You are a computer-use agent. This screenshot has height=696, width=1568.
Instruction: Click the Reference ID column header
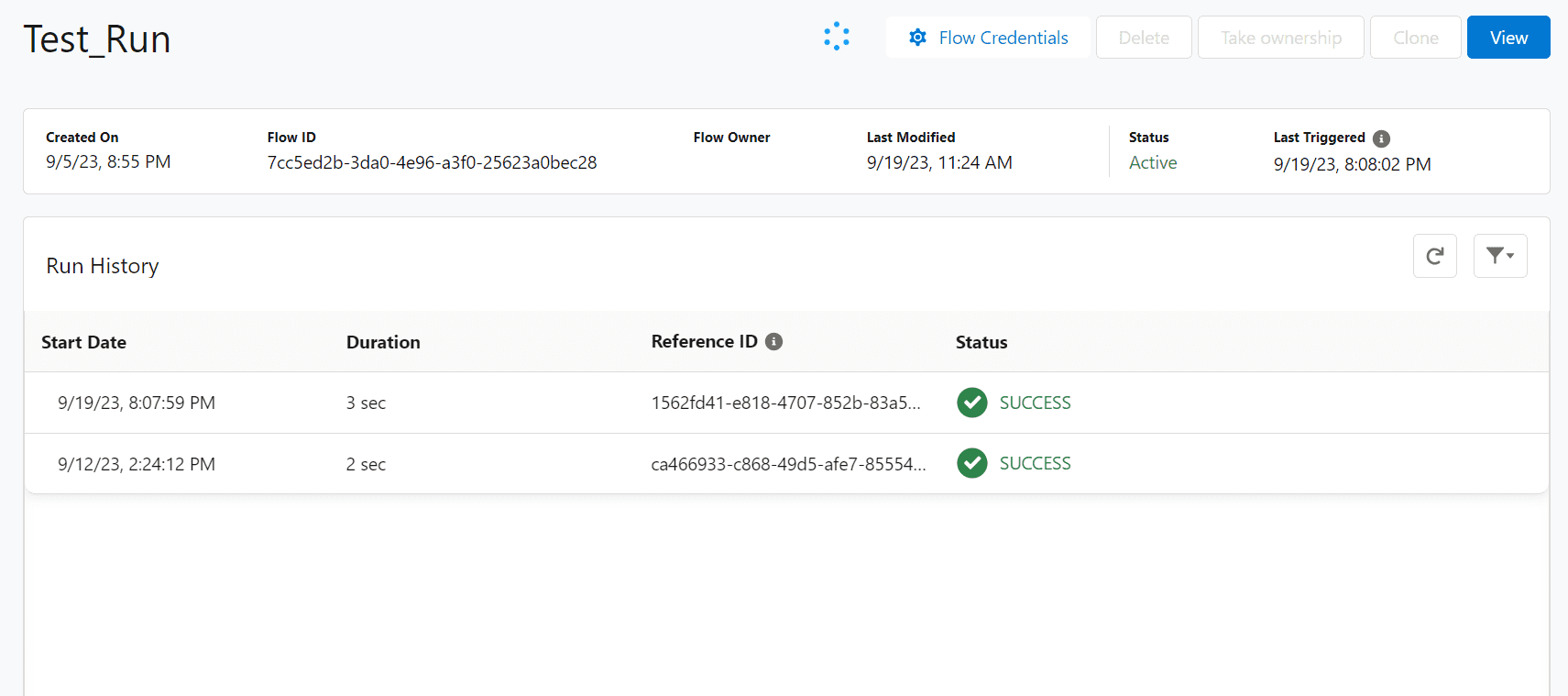[x=704, y=341]
